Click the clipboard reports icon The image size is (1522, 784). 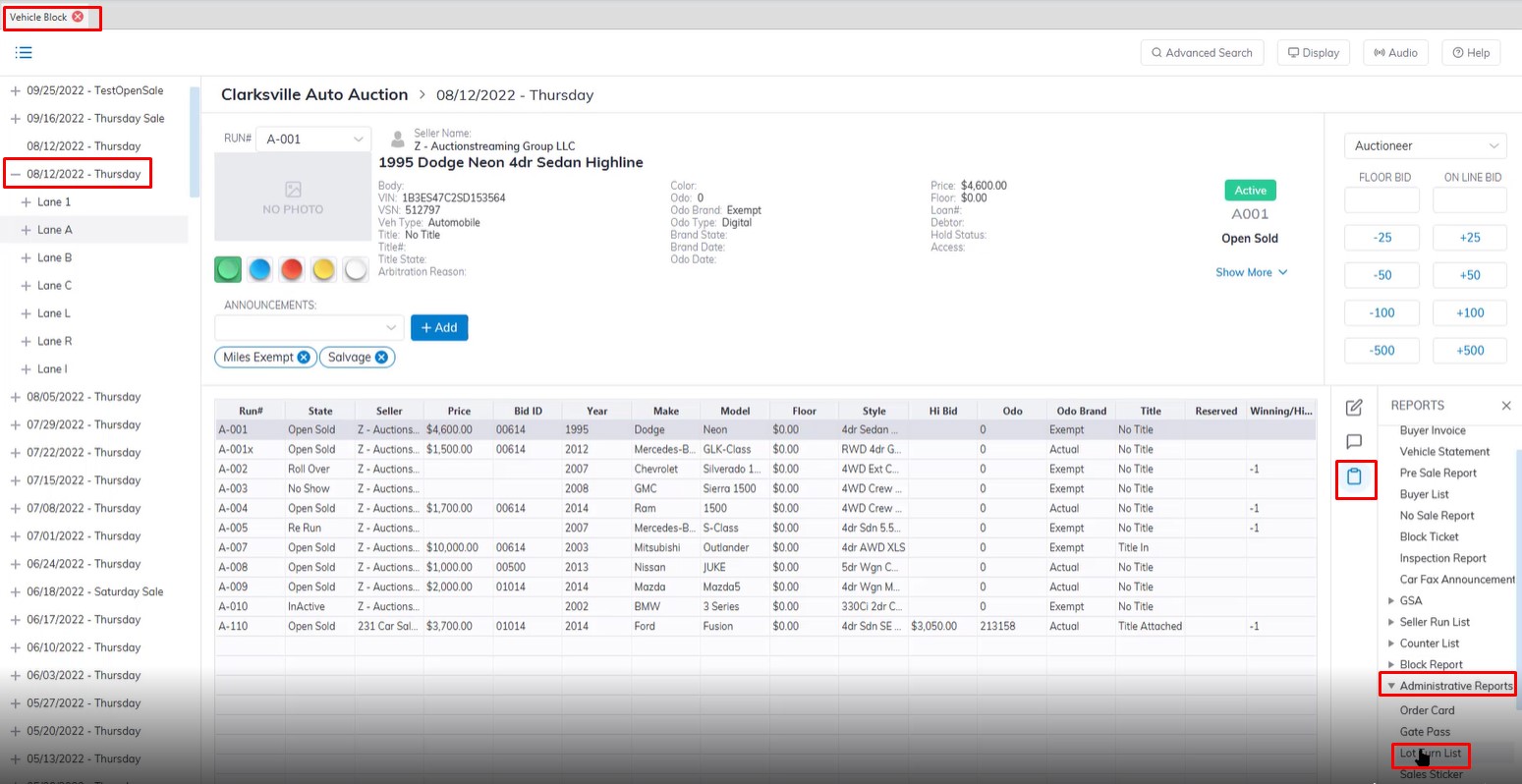pos(1354,477)
